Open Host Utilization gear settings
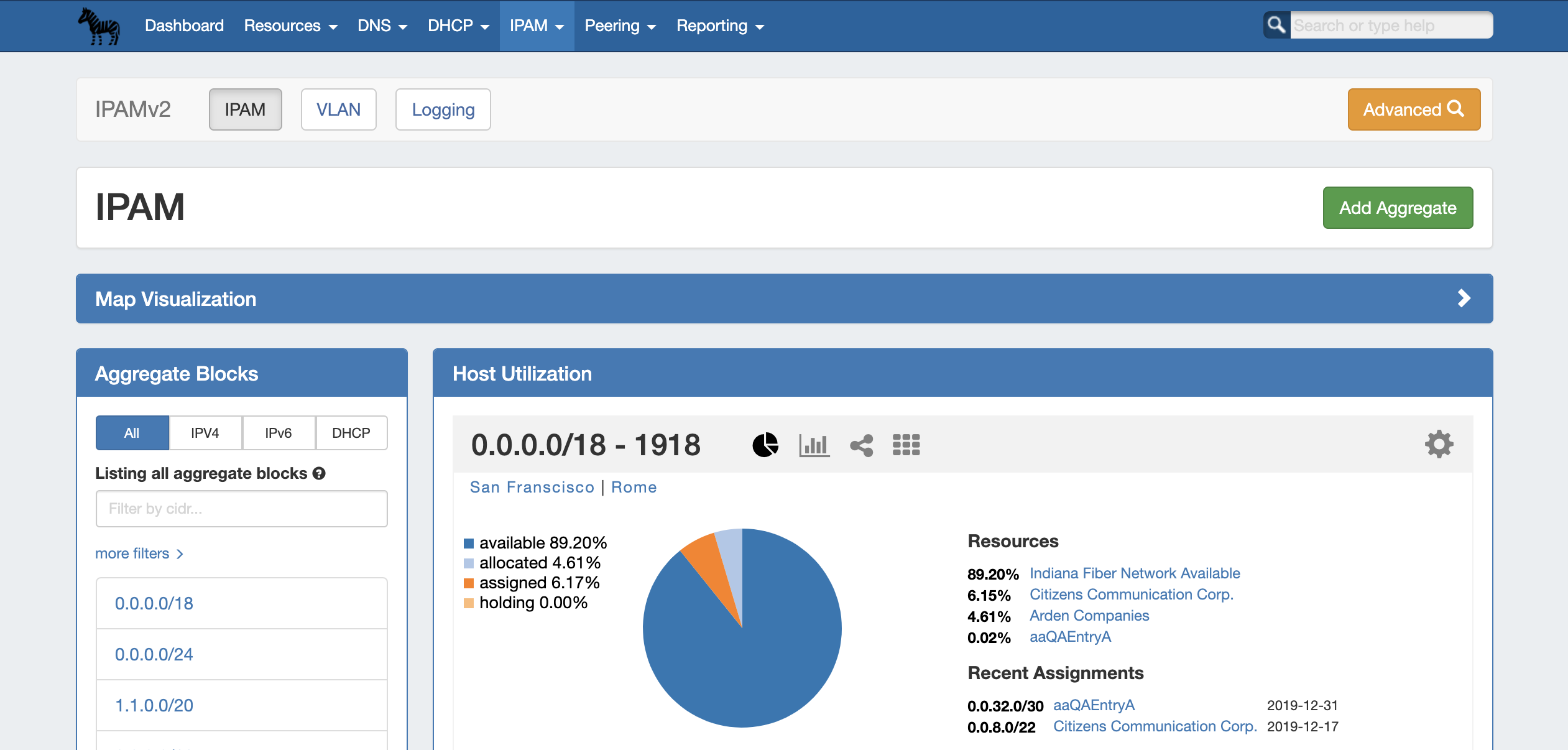The width and height of the screenshot is (1568, 750). tap(1439, 445)
